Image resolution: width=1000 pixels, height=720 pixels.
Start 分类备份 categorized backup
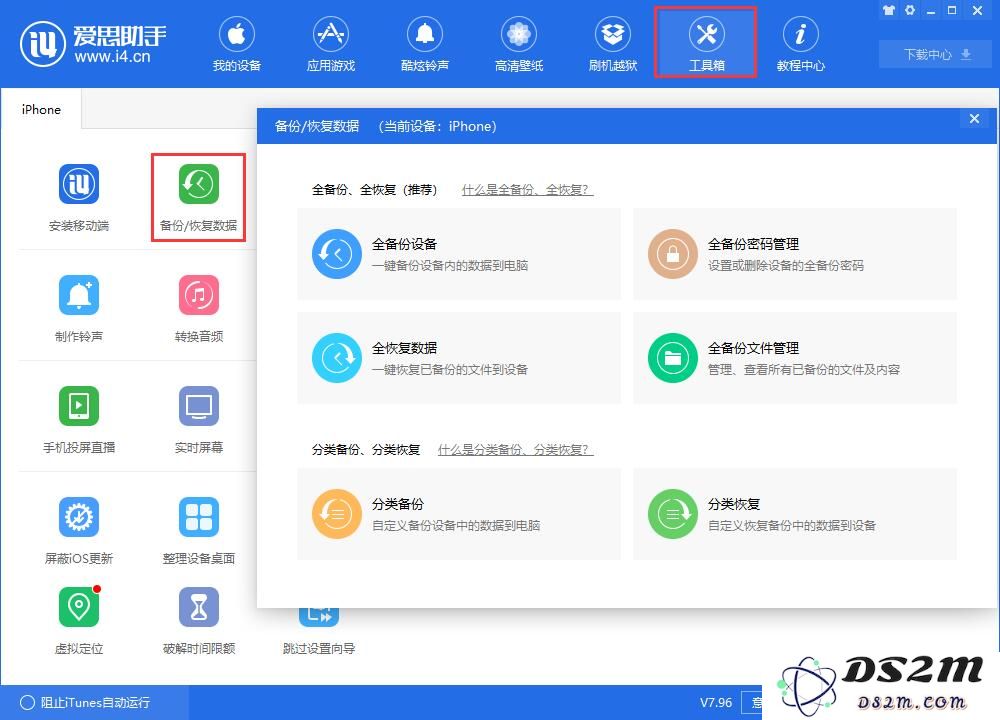(459, 514)
